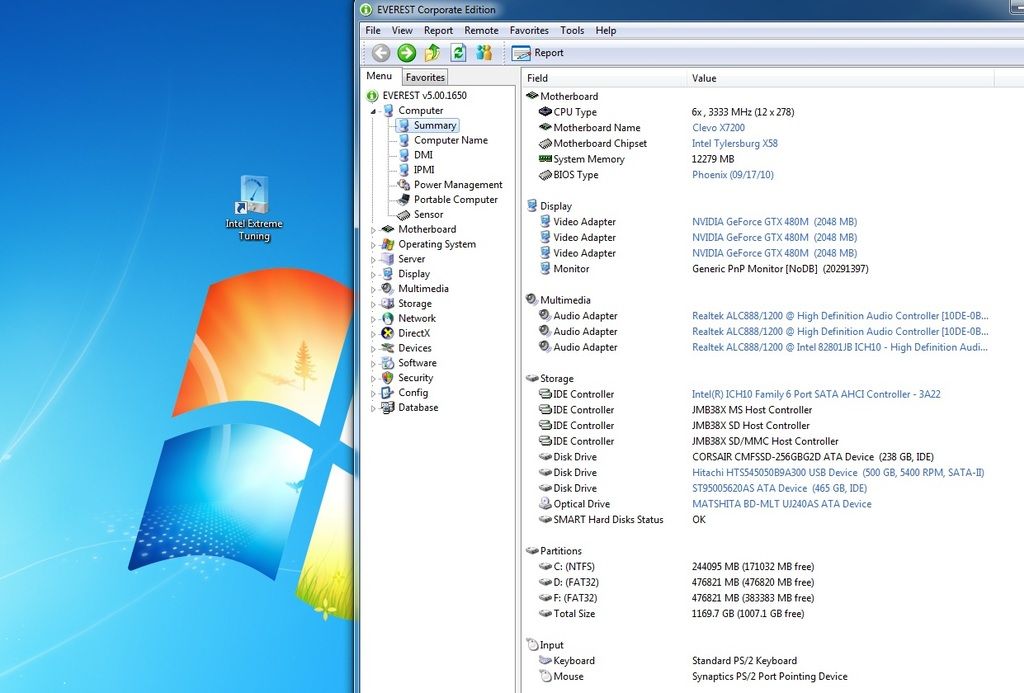Click the Back navigation arrow button

(381, 53)
